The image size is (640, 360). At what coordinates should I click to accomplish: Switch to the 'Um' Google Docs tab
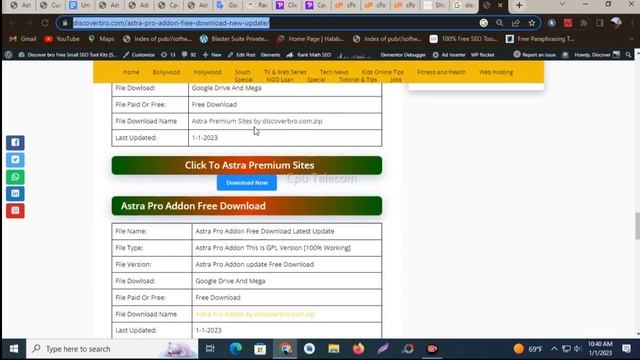[x=80, y=5]
